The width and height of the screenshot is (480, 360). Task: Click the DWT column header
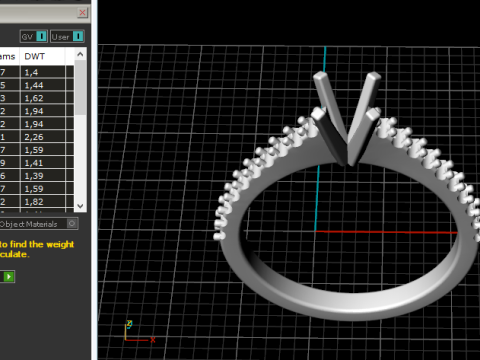(42, 56)
